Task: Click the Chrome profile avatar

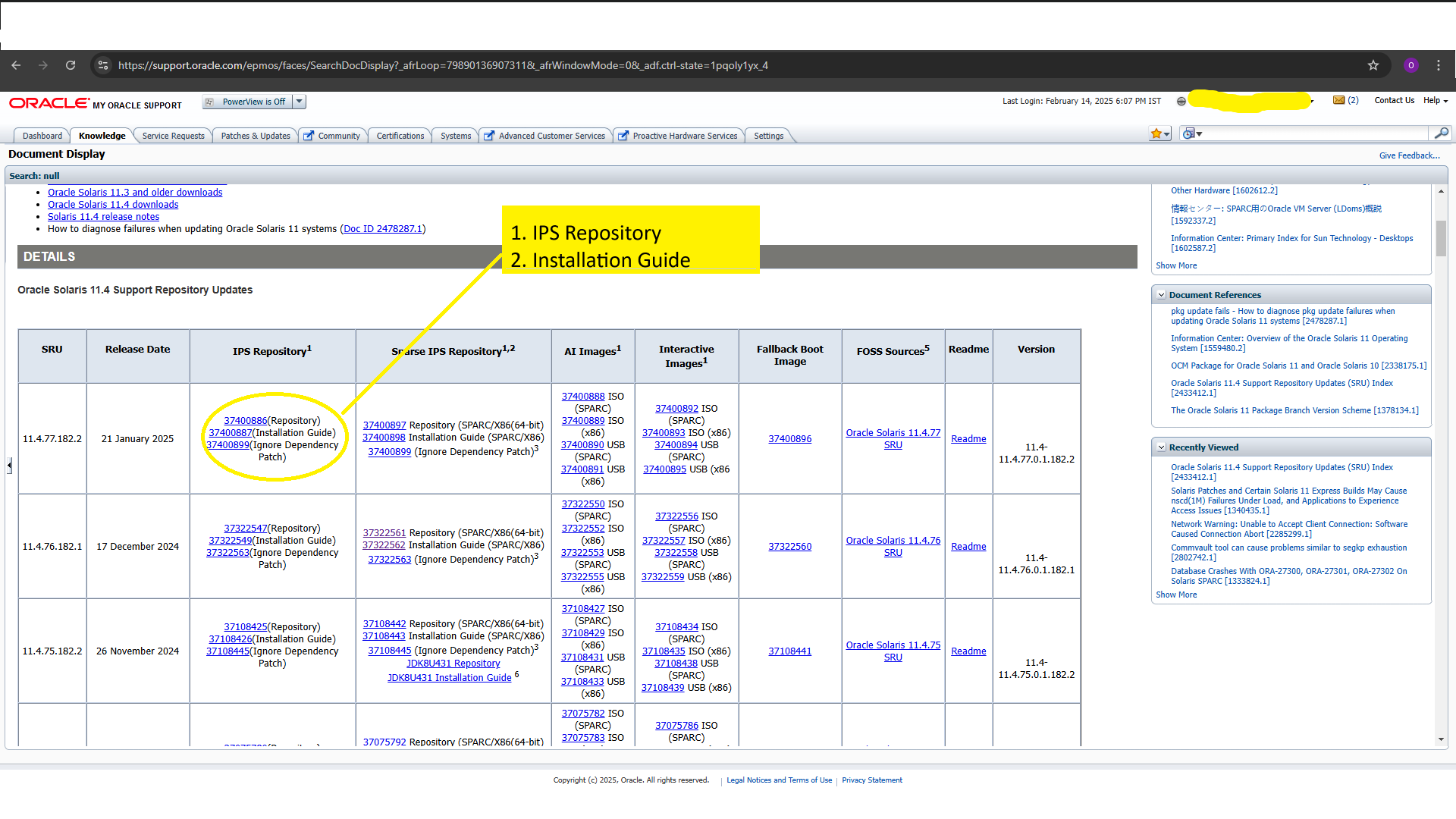Action: coord(1410,65)
